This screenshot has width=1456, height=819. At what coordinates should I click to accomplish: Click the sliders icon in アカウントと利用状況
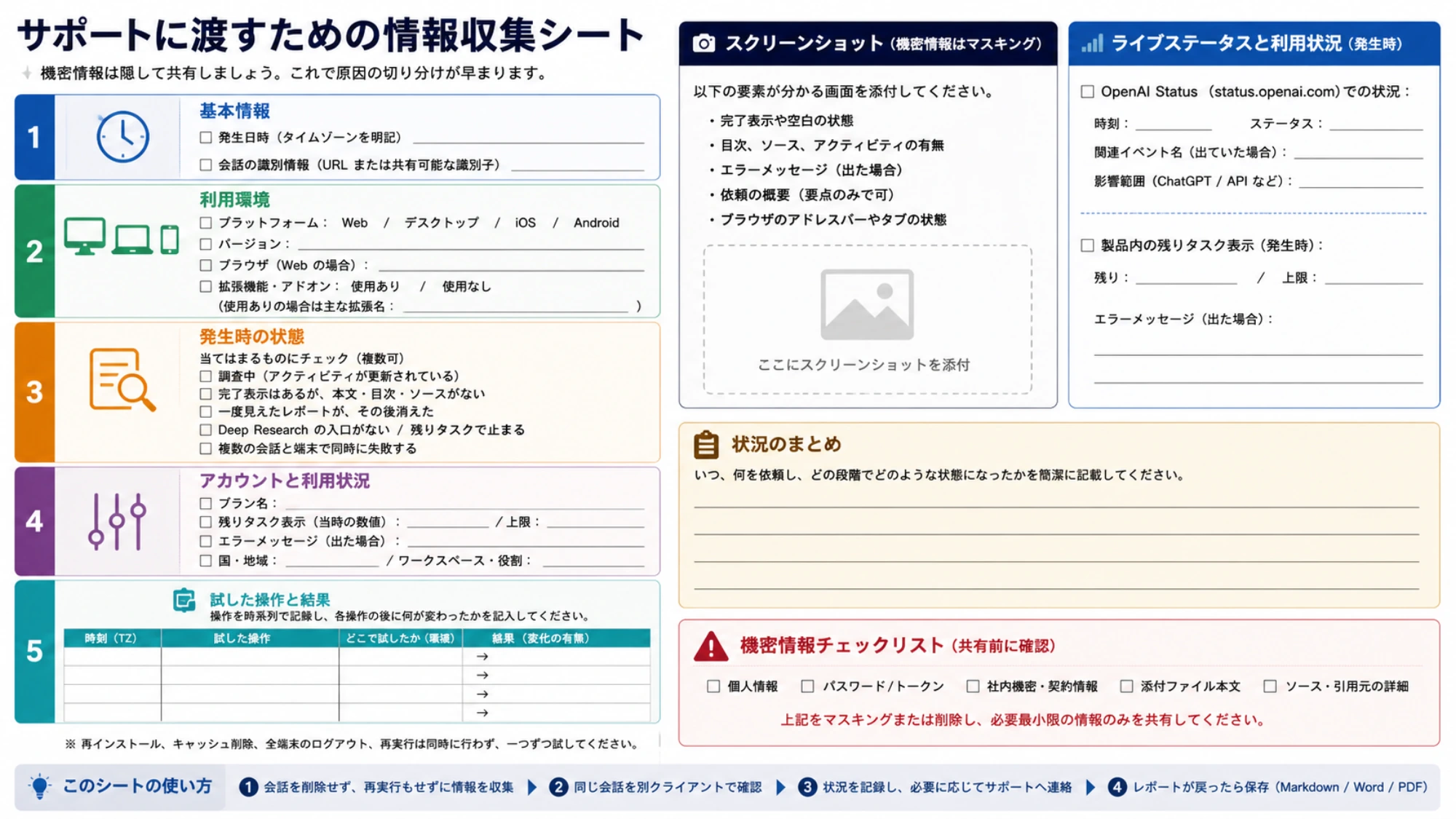(117, 521)
